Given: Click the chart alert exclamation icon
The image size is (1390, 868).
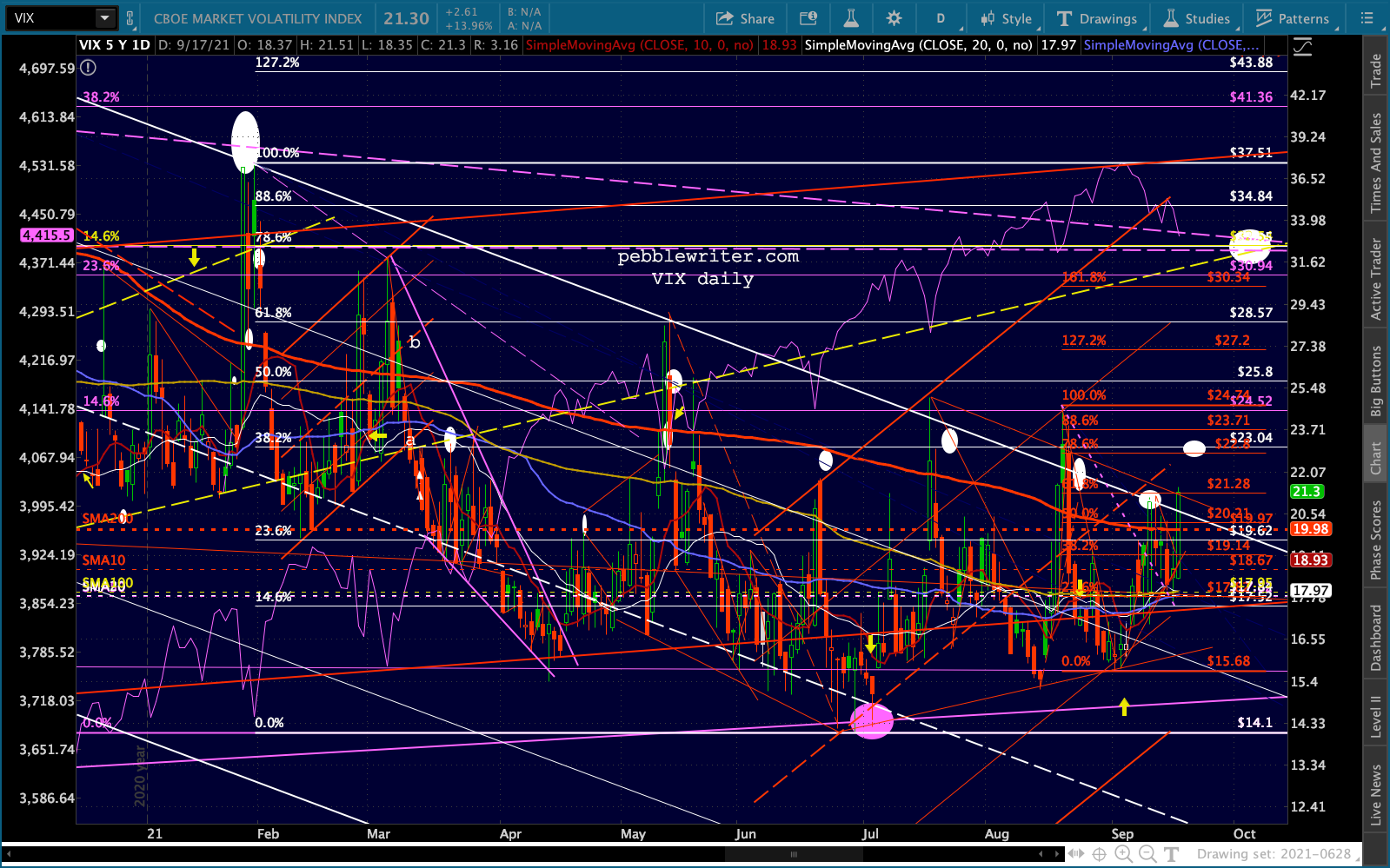Looking at the screenshot, I should pos(88,68).
